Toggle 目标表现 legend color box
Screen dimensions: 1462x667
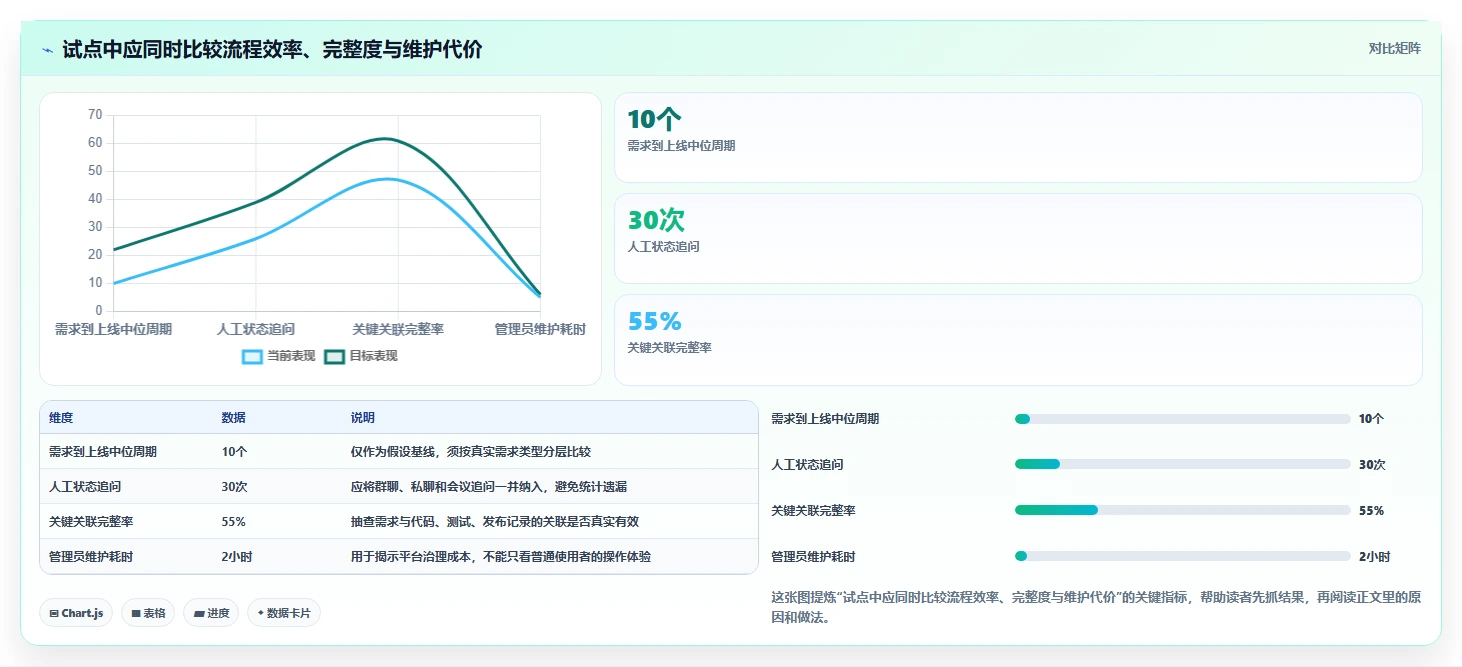(334, 356)
